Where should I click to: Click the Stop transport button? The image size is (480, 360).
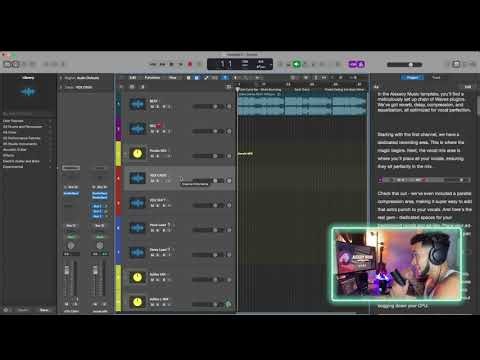coord(172,64)
